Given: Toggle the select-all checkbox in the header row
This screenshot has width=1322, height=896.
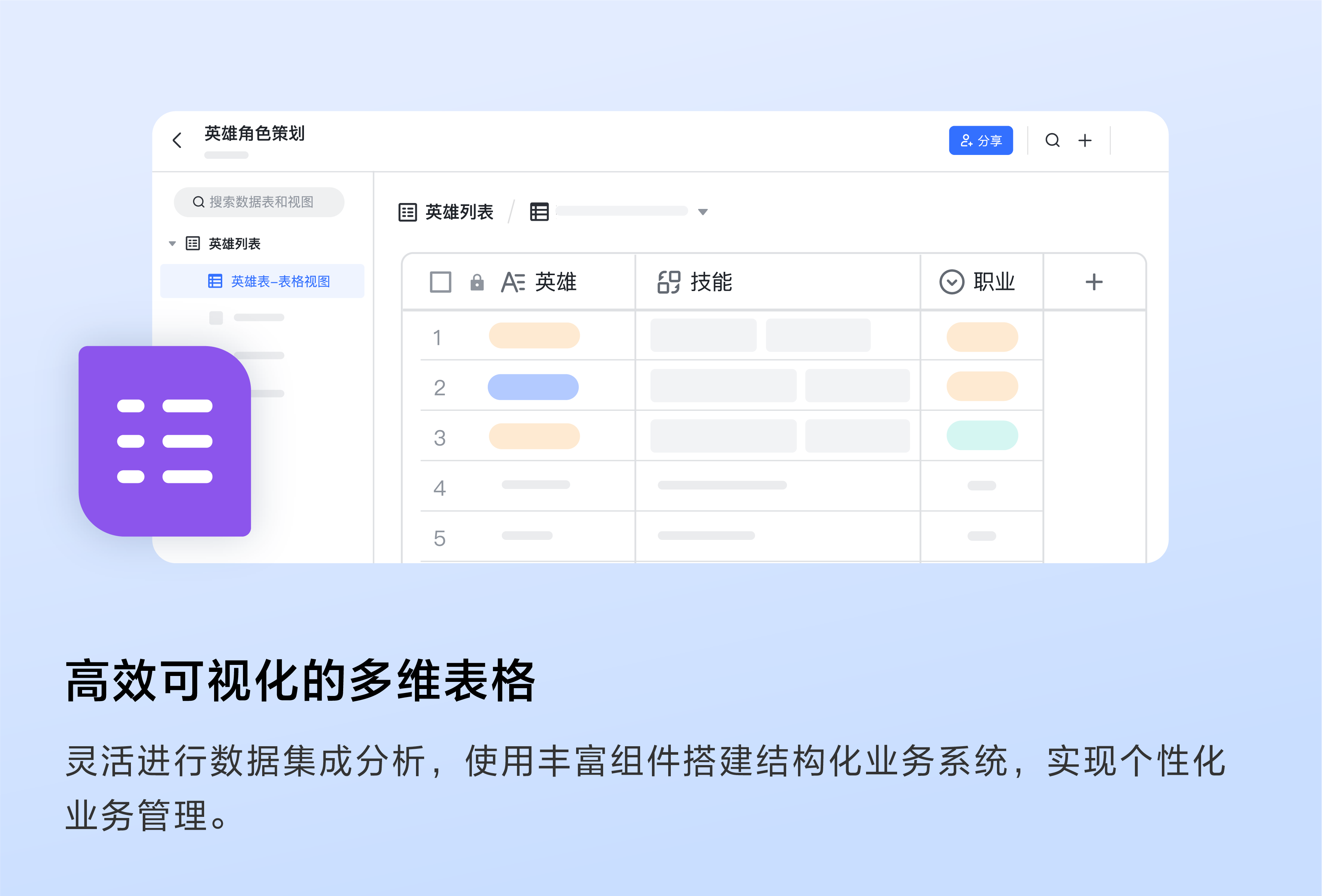Looking at the screenshot, I should pos(441,282).
